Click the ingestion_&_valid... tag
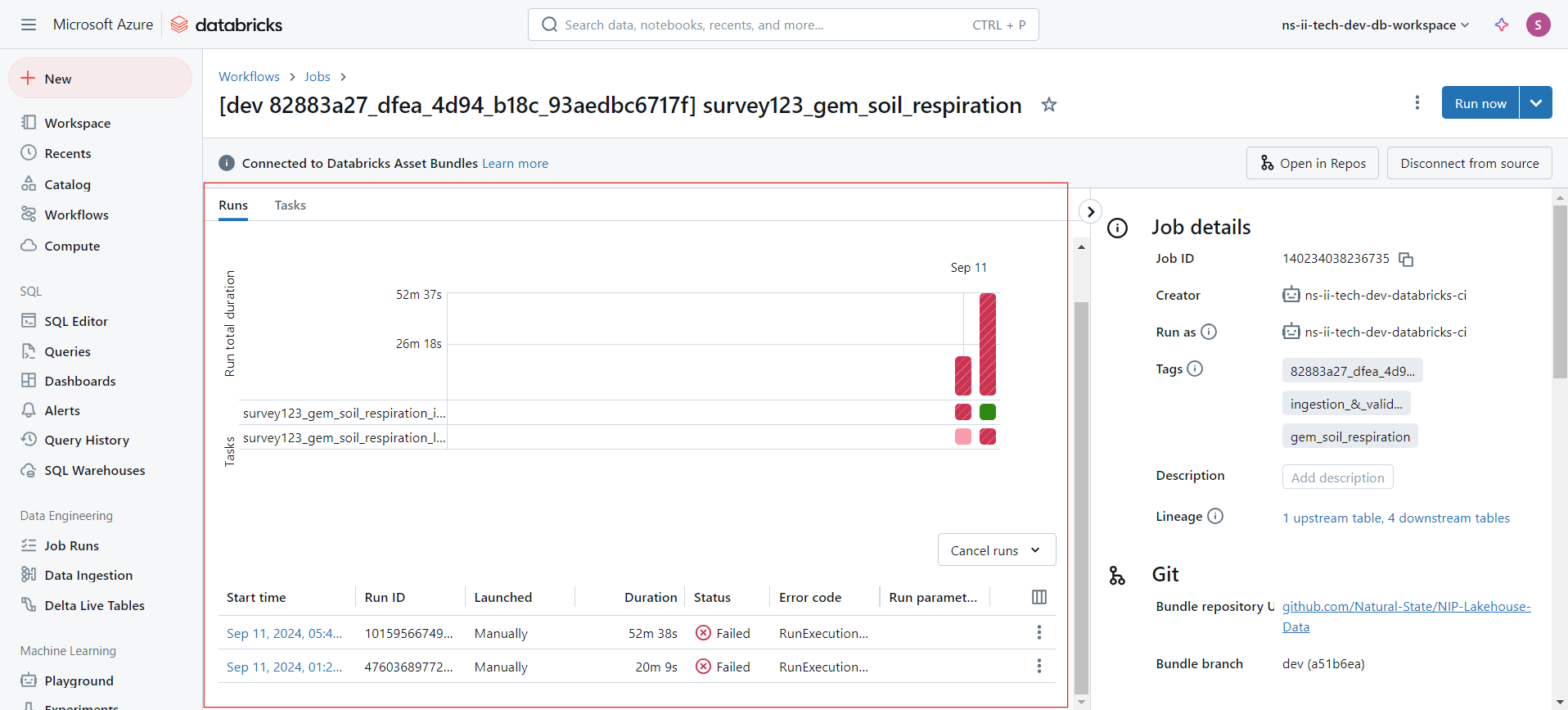The width and height of the screenshot is (1568, 710). 1346,404
